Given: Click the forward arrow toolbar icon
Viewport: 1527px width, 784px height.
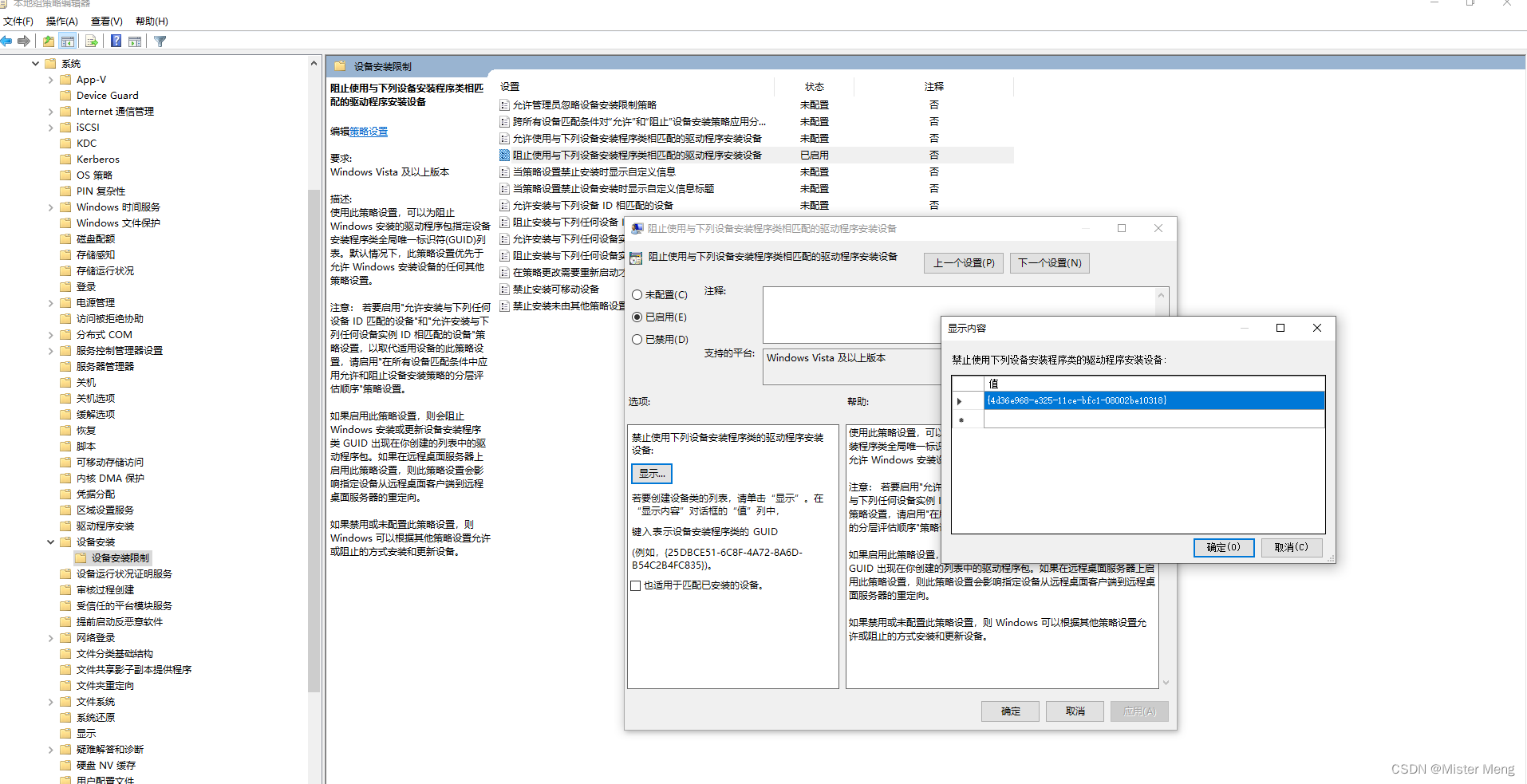Looking at the screenshot, I should pyautogui.click(x=24, y=41).
